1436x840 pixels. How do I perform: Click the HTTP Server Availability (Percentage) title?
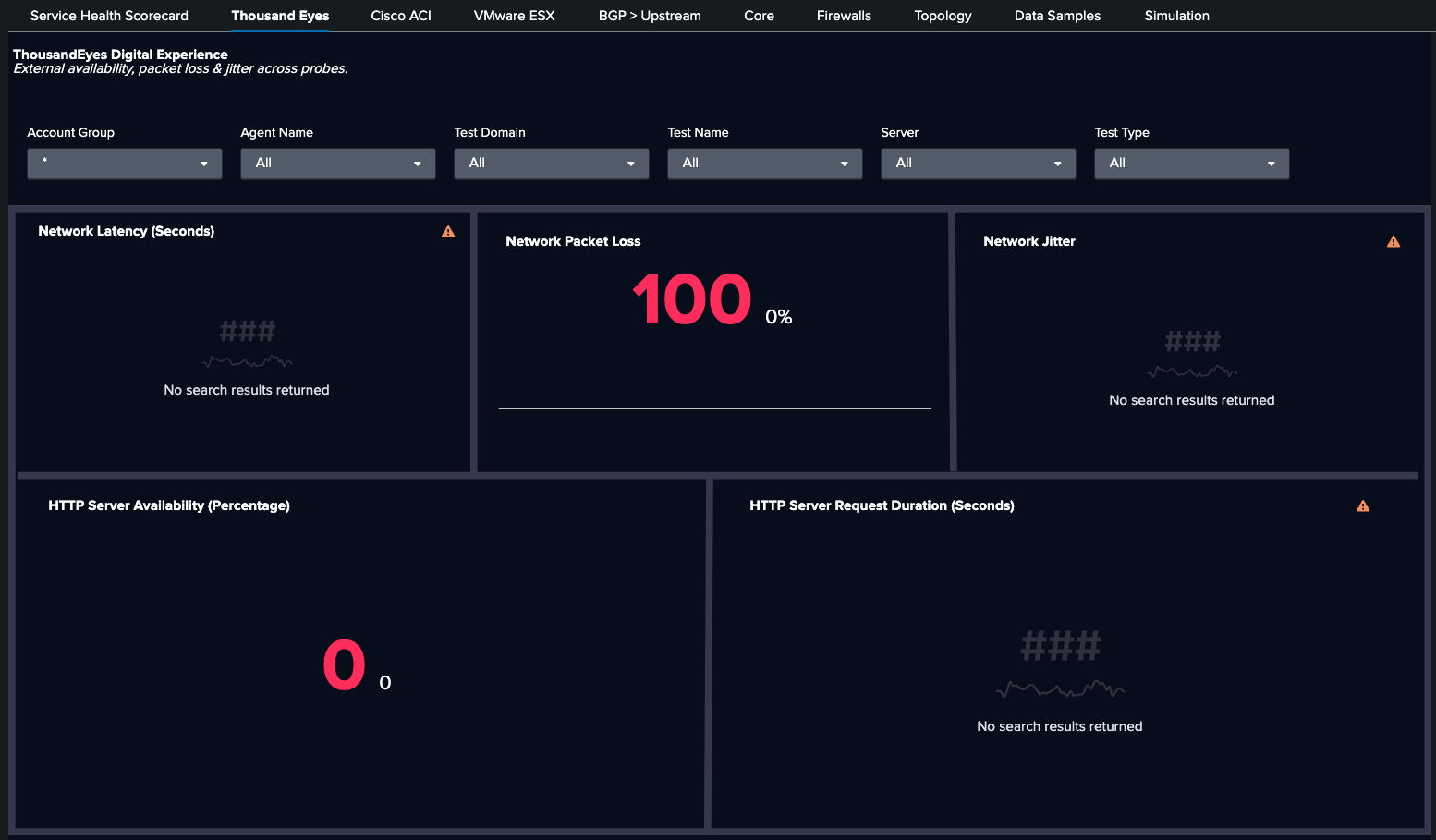click(169, 505)
